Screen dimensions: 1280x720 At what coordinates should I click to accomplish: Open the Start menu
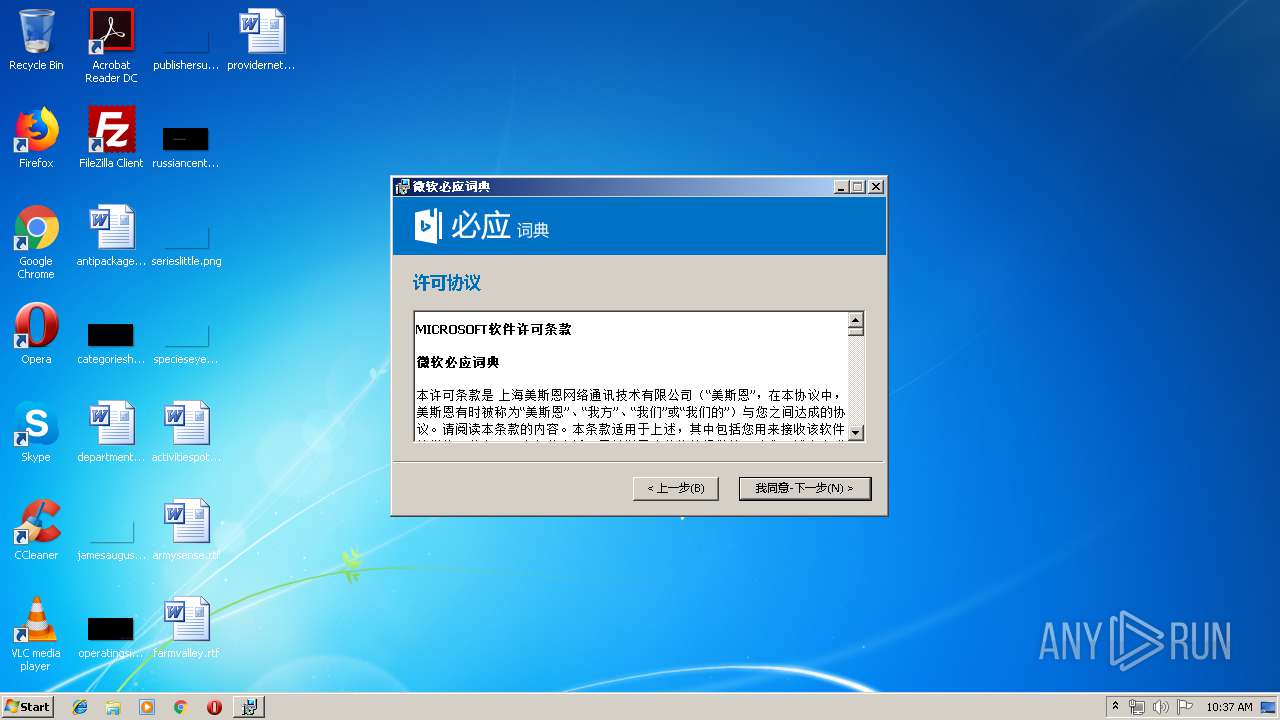click(28, 707)
